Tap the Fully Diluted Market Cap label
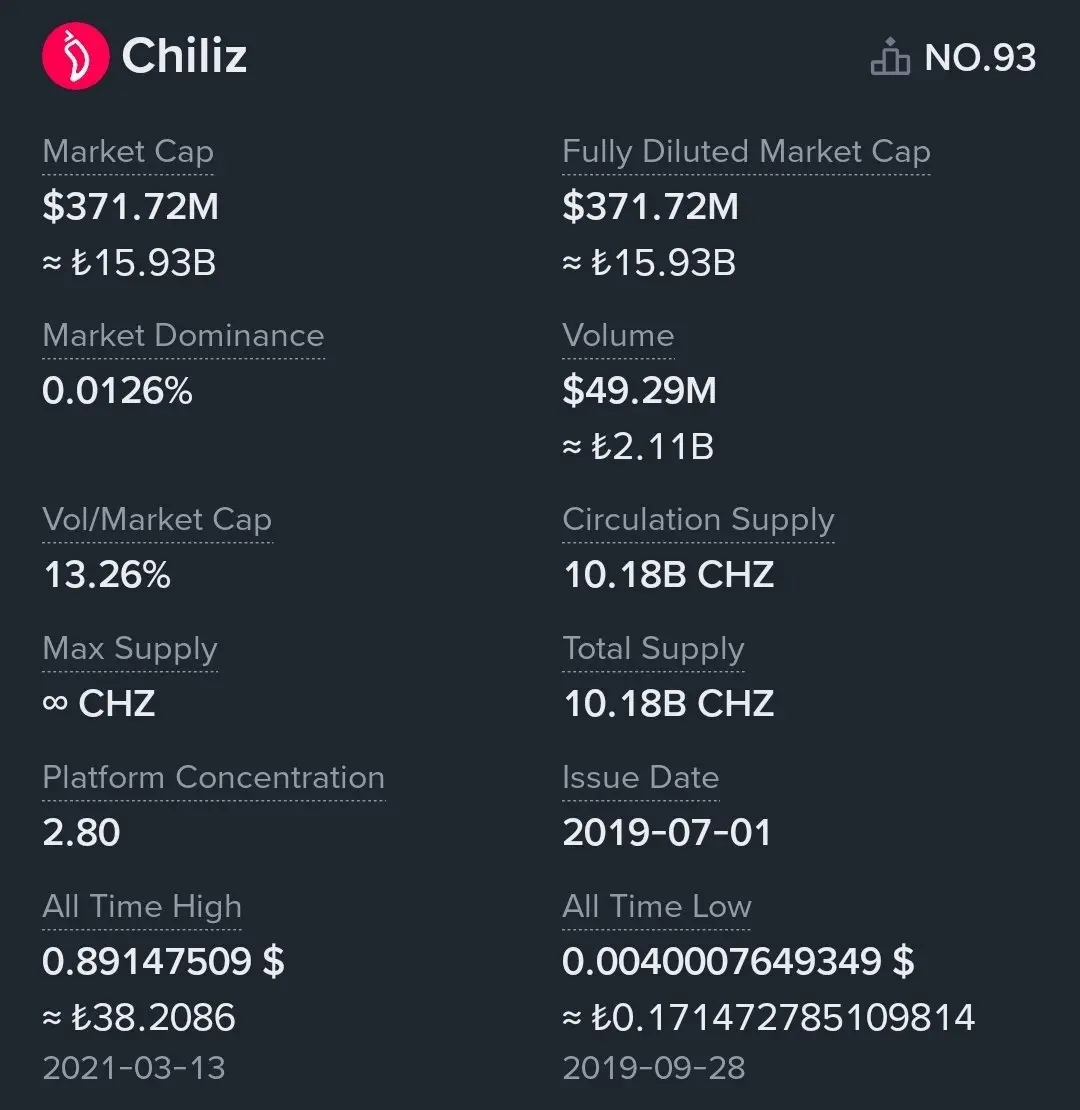The height and width of the screenshot is (1110, 1080). pos(746,152)
